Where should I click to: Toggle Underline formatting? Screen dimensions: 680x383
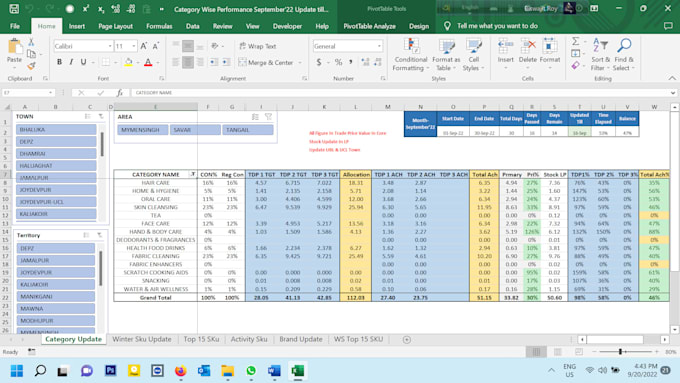point(83,62)
